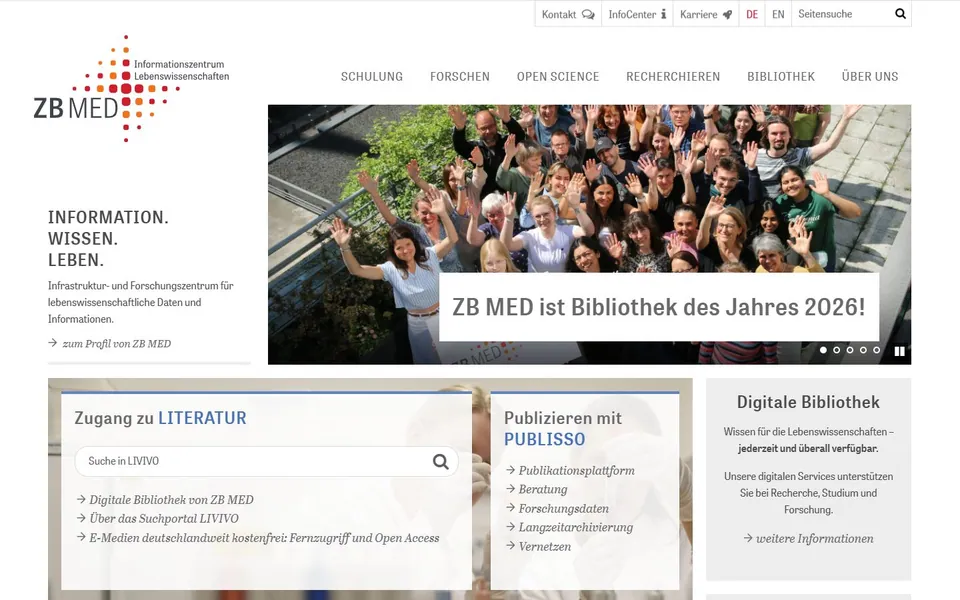The height and width of the screenshot is (600, 960).
Task: Open the Langzeitarchivierung link
Action: pyautogui.click(x=570, y=527)
